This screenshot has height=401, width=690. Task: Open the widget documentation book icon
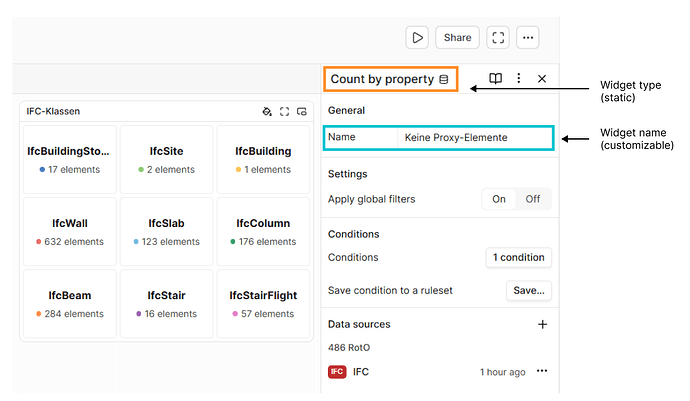point(495,78)
